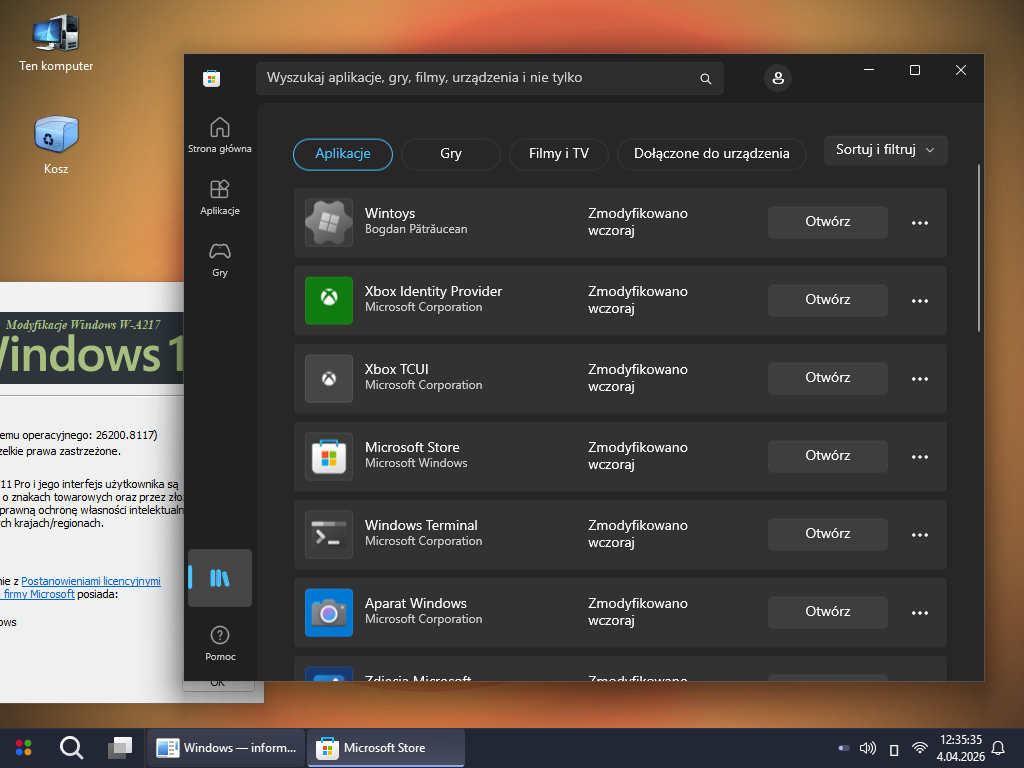1024x768 pixels.
Task: Click the Postanowieniami licencyjnymi link
Action: pyautogui.click(x=91, y=581)
